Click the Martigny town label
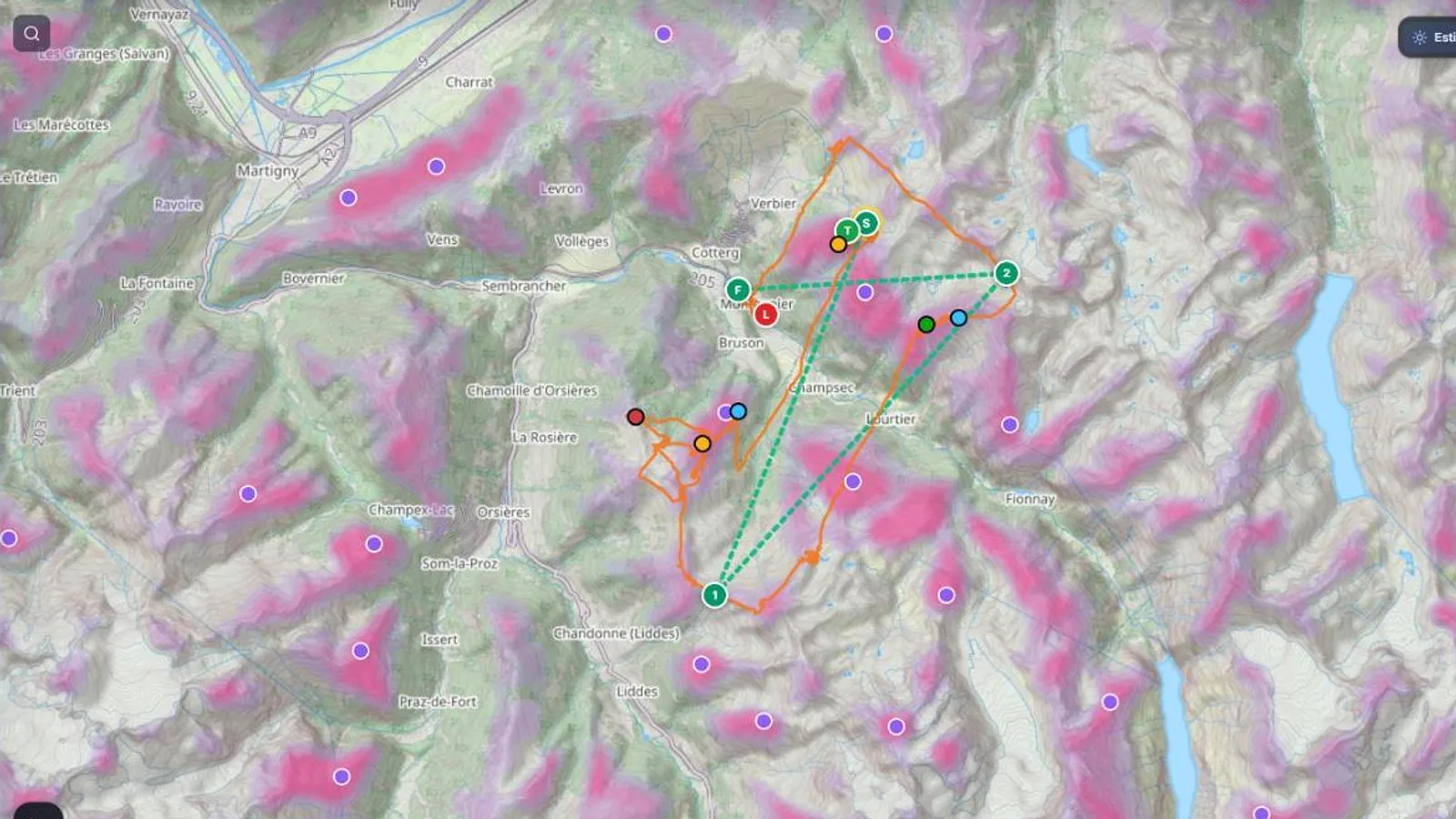Image resolution: width=1456 pixels, height=819 pixels. point(268,170)
